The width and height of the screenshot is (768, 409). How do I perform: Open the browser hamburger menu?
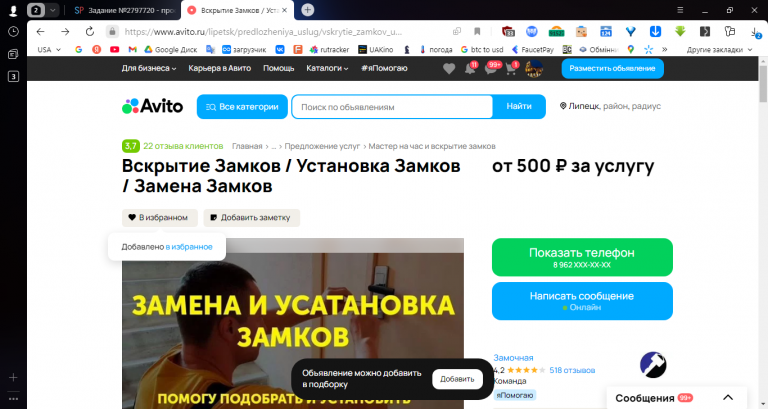(x=680, y=10)
